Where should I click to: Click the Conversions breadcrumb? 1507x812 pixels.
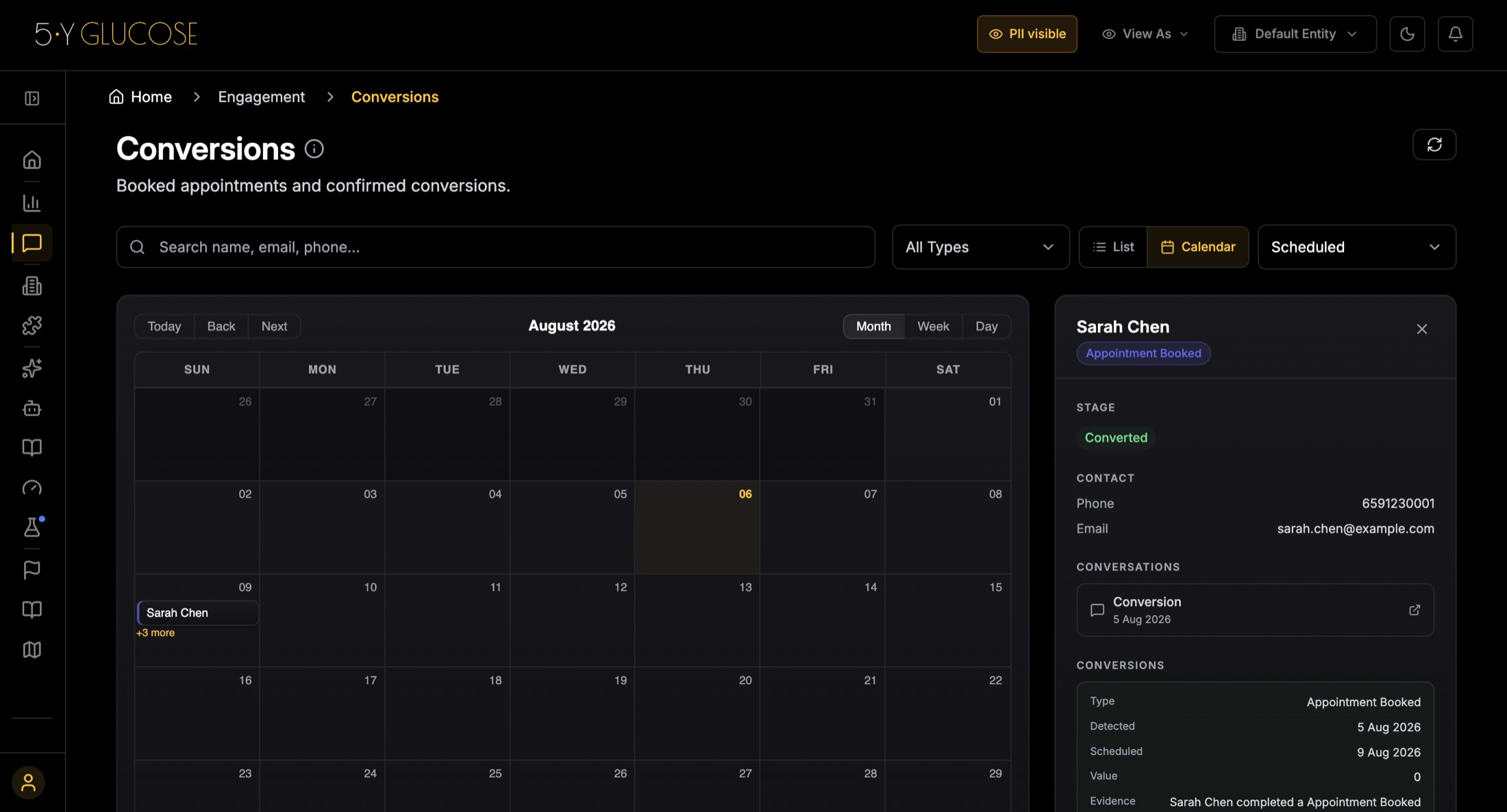click(395, 97)
